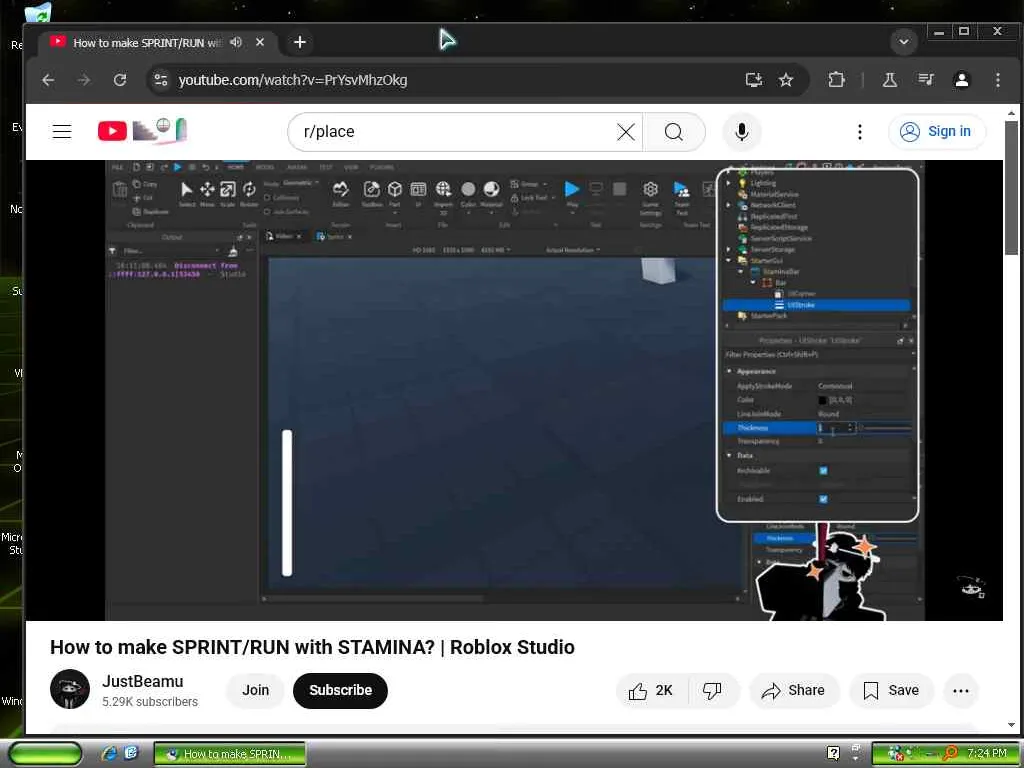
Task: Collapse the Appearance properties section
Action: point(729,371)
